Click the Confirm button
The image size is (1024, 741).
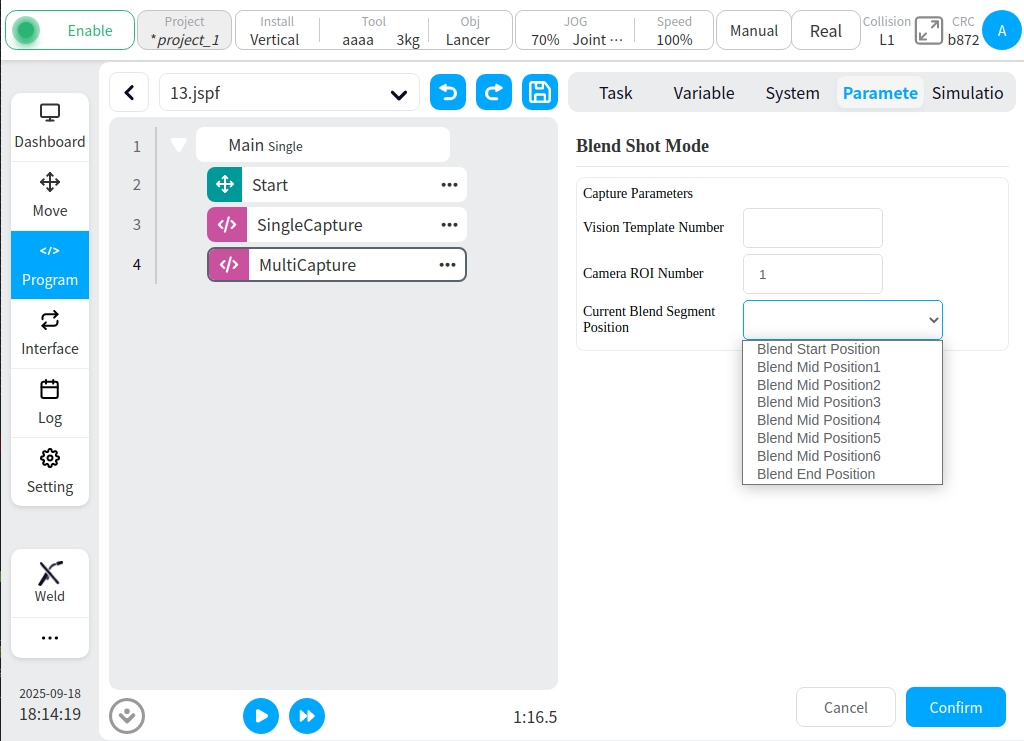click(x=955, y=707)
